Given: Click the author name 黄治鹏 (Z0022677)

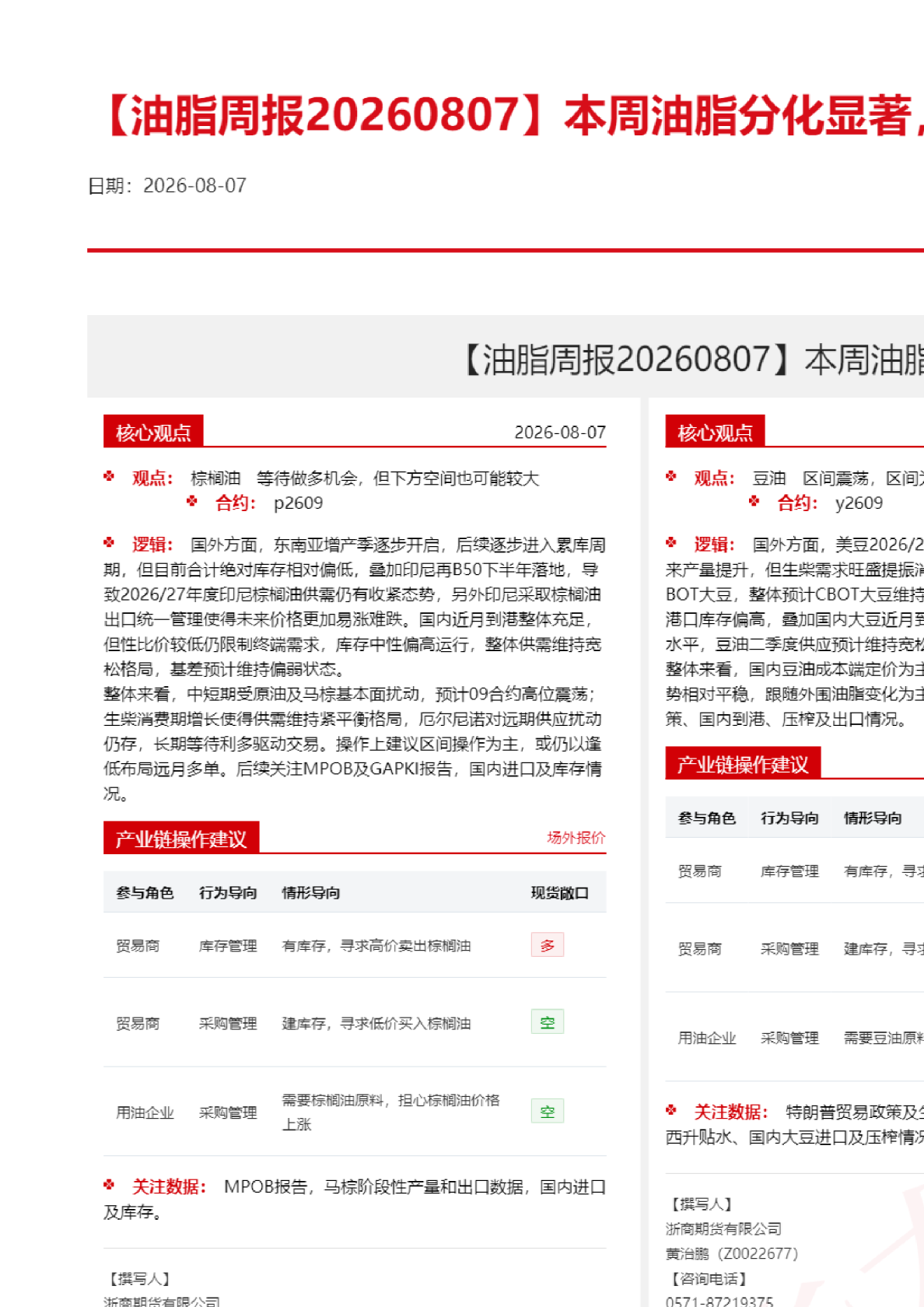Looking at the screenshot, I should (x=732, y=1253).
